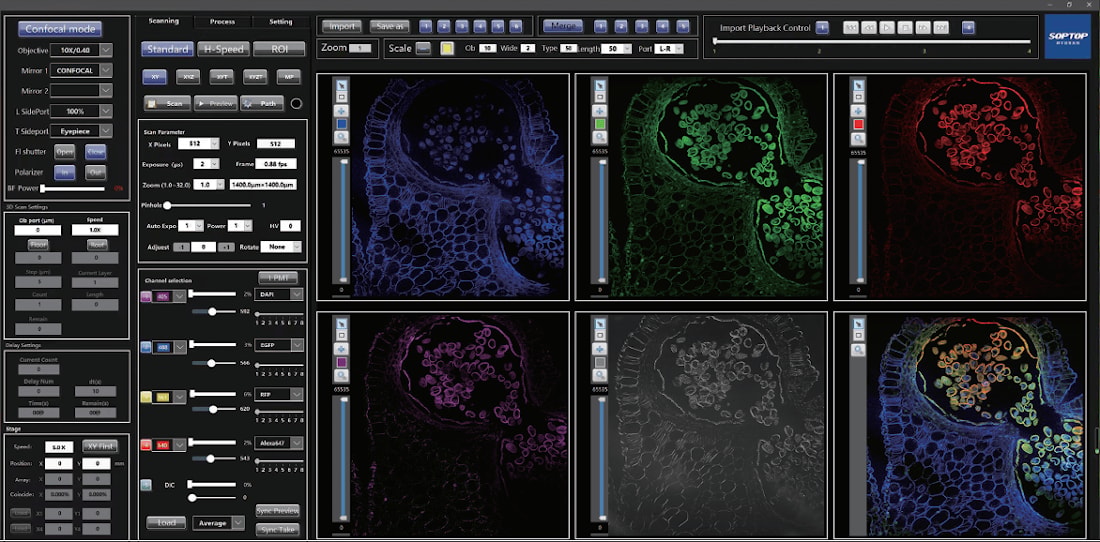1100x542 pixels.
Task: Select pointer tool in red image panel
Action: click(857, 84)
